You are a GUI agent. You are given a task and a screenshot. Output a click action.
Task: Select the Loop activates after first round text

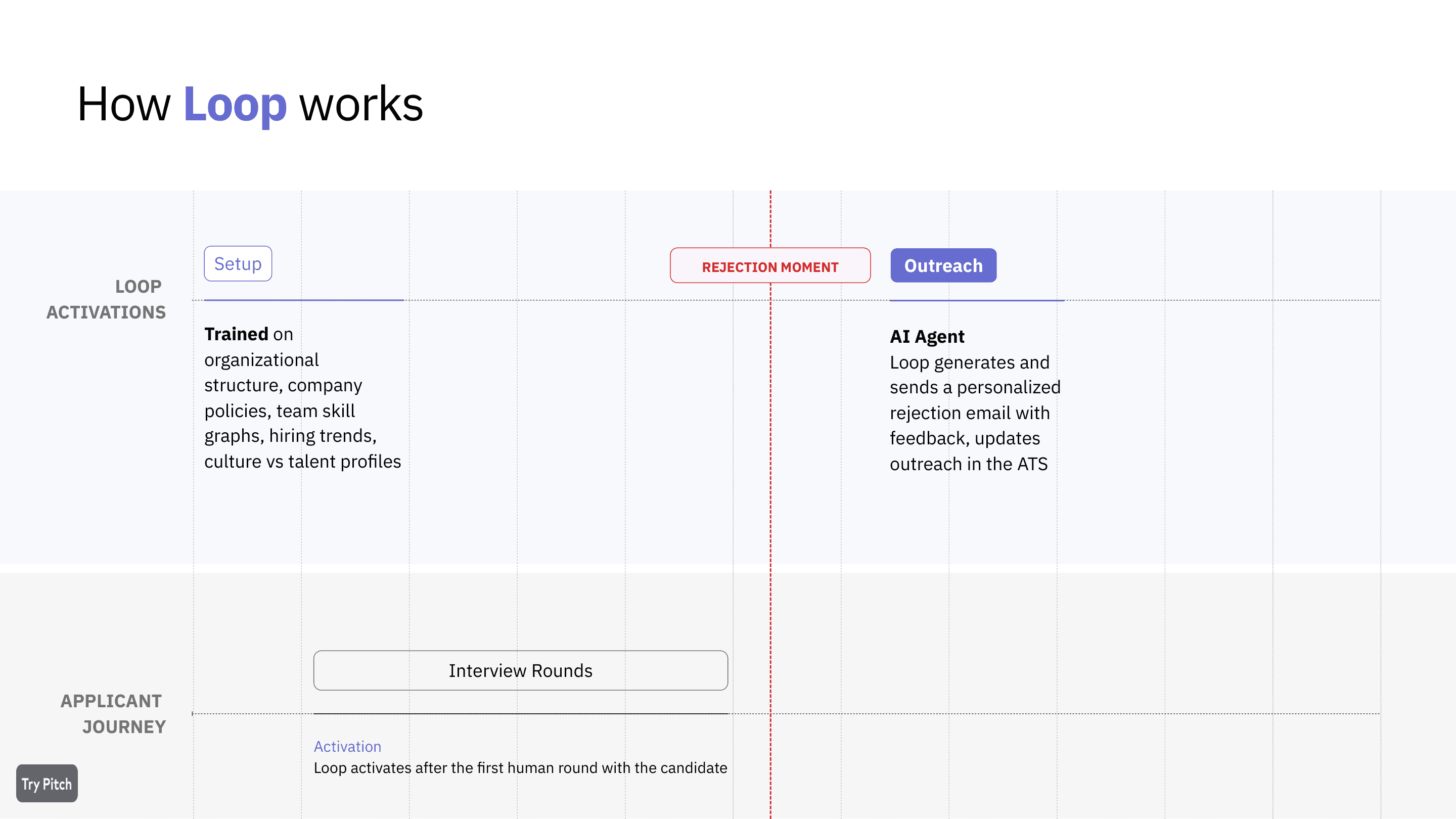tap(521, 767)
